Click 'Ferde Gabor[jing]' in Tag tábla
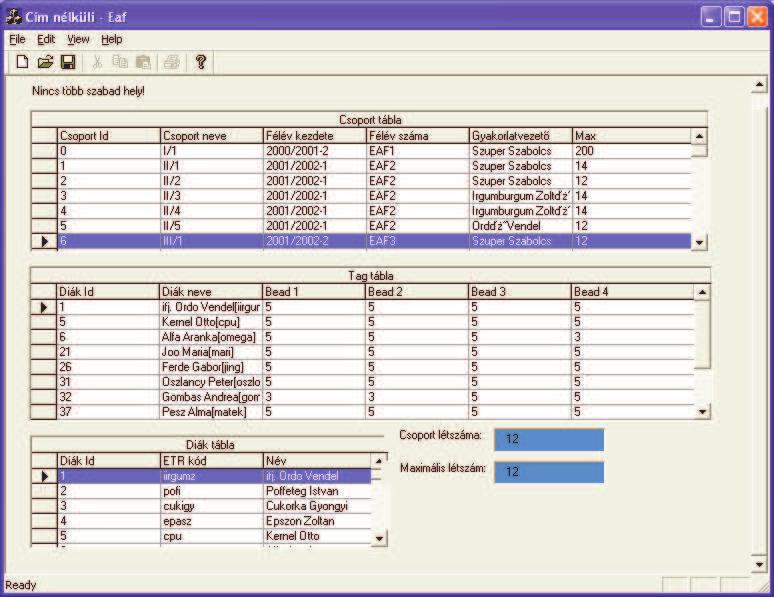774x597 pixels. tap(211, 367)
